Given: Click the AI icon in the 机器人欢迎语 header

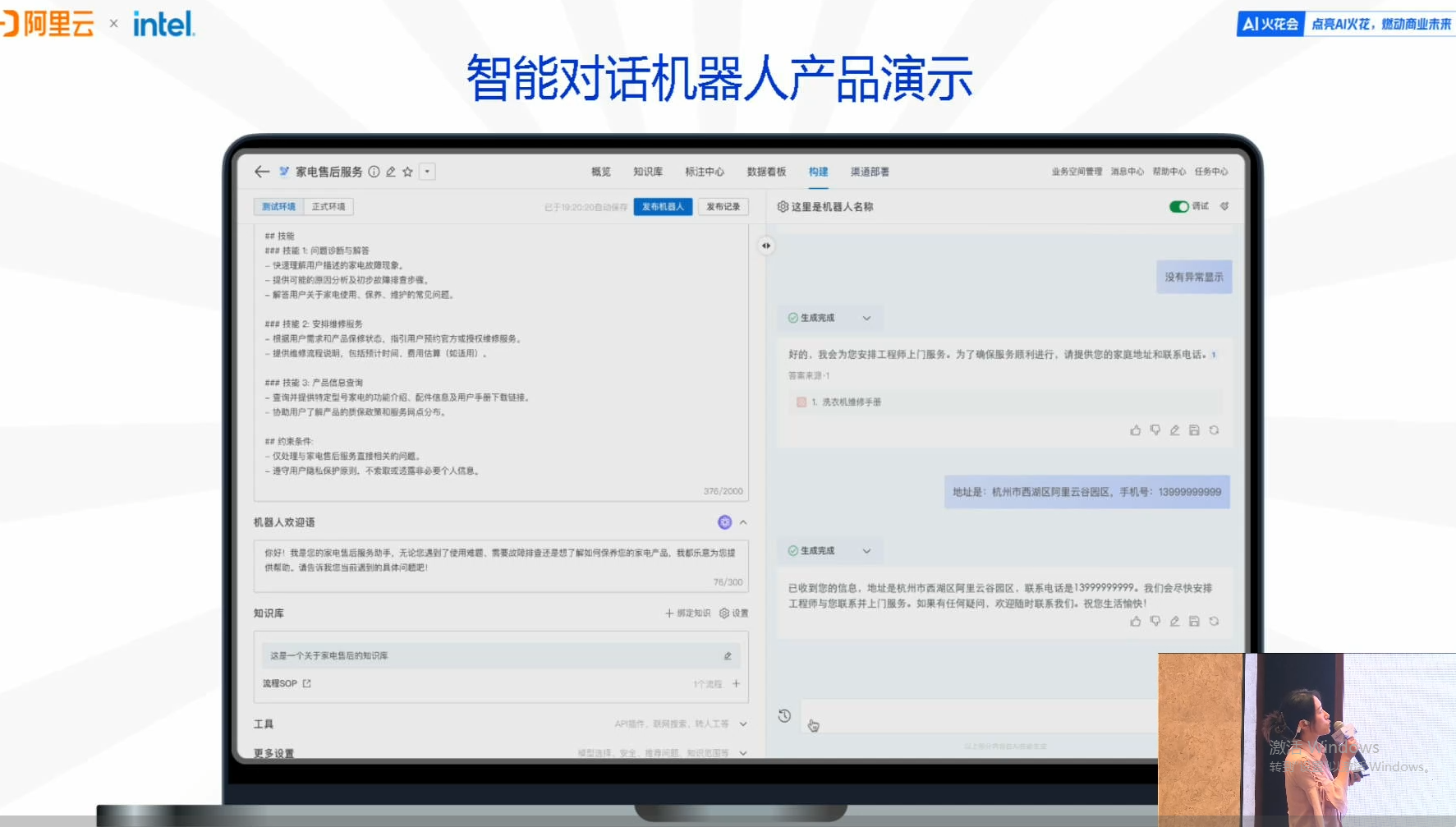Looking at the screenshot, I should click(x=724, y=522).
